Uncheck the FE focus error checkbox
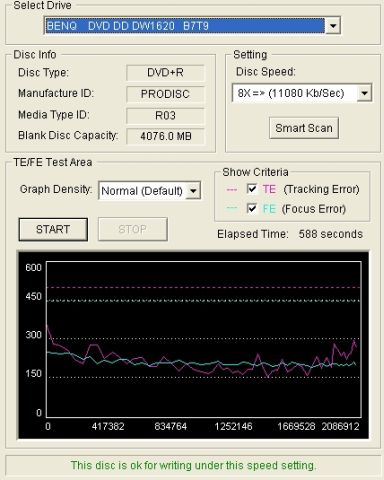Viewport: 384px width, 480px height. 252,209
